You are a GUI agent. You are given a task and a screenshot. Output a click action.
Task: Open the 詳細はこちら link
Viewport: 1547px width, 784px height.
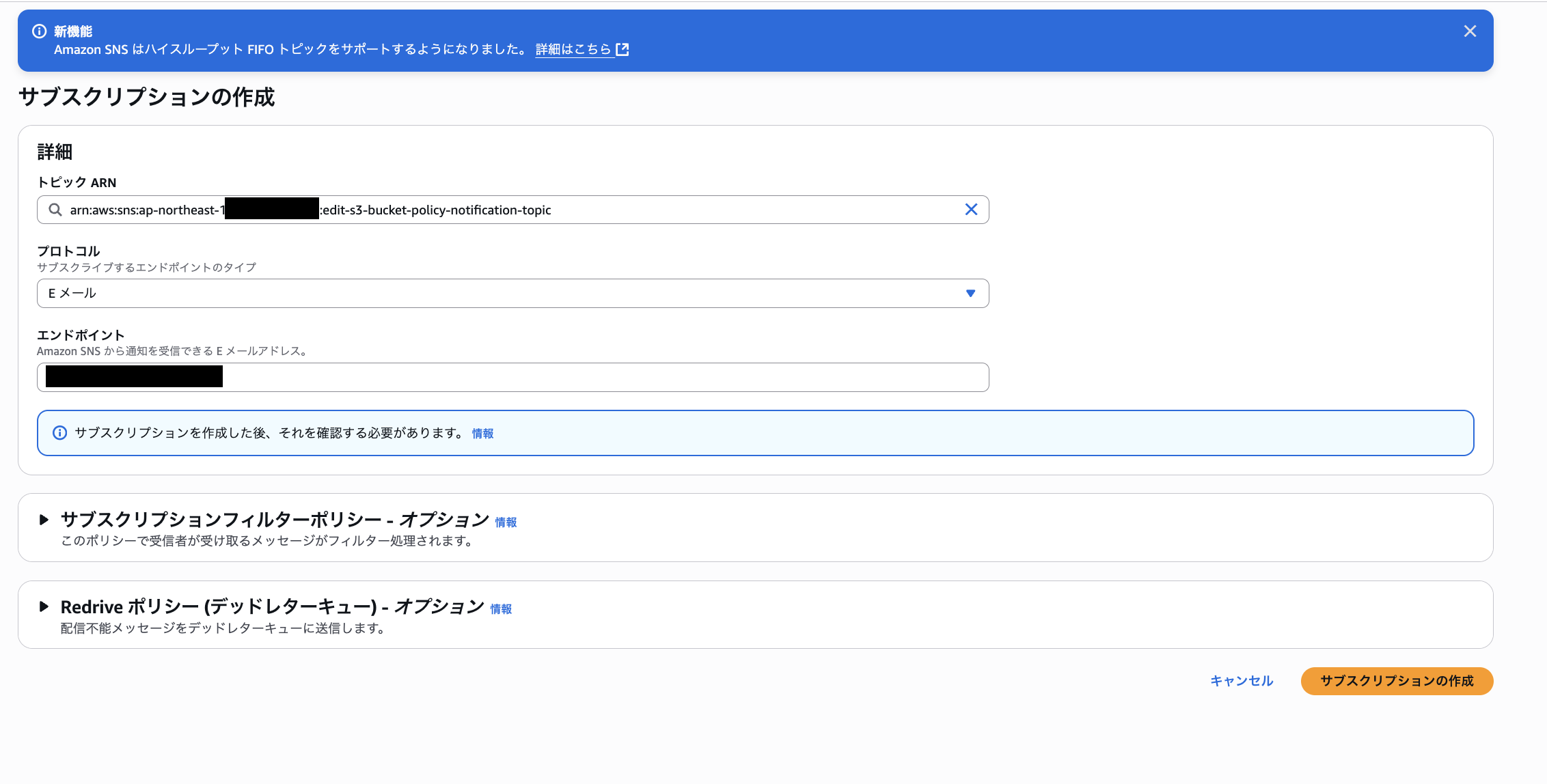pyautogui.click(x=573, y=49)
